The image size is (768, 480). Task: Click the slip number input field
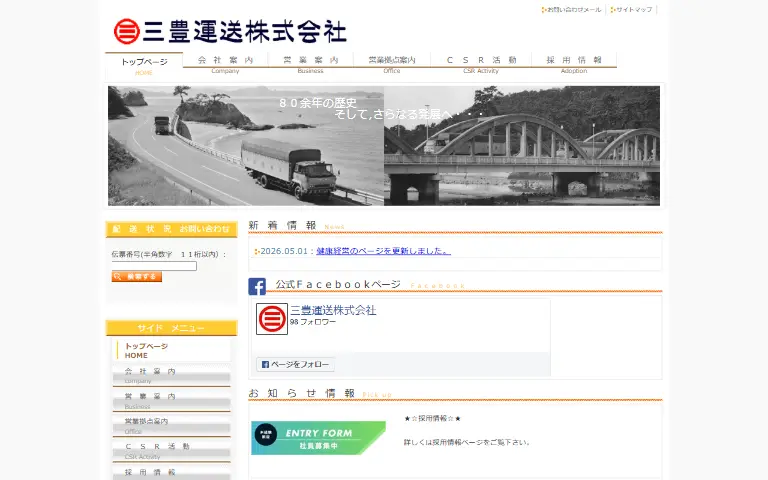tap(154, 266)
